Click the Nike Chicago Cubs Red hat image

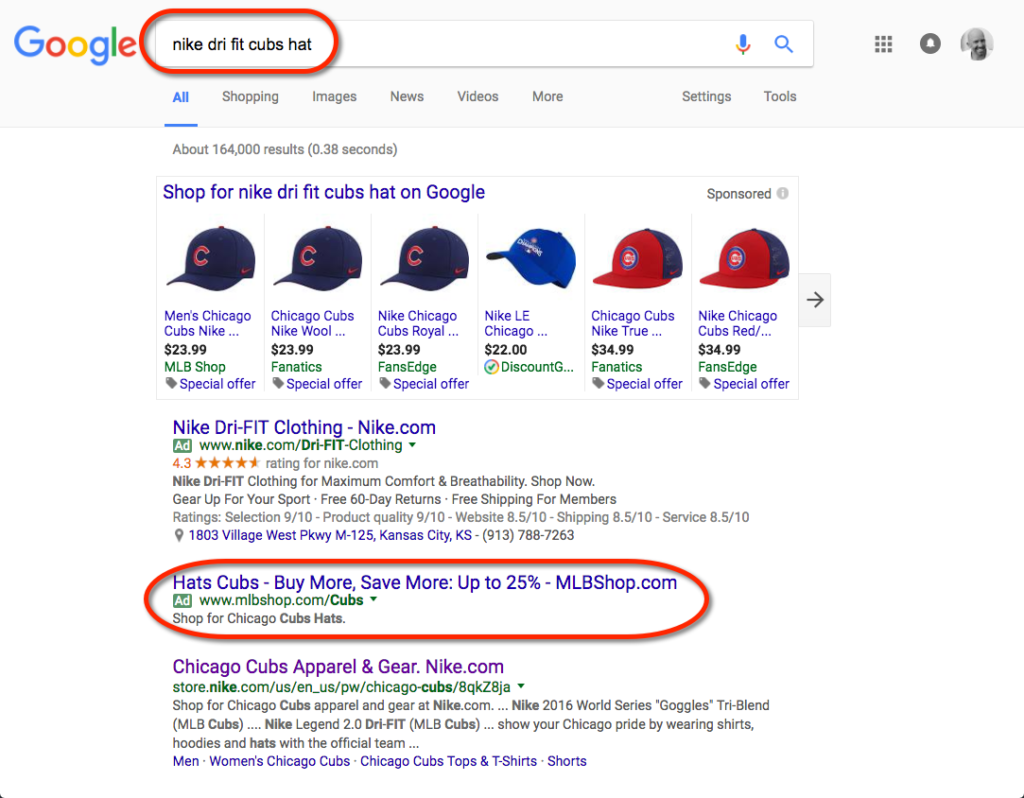pos(744,259)
